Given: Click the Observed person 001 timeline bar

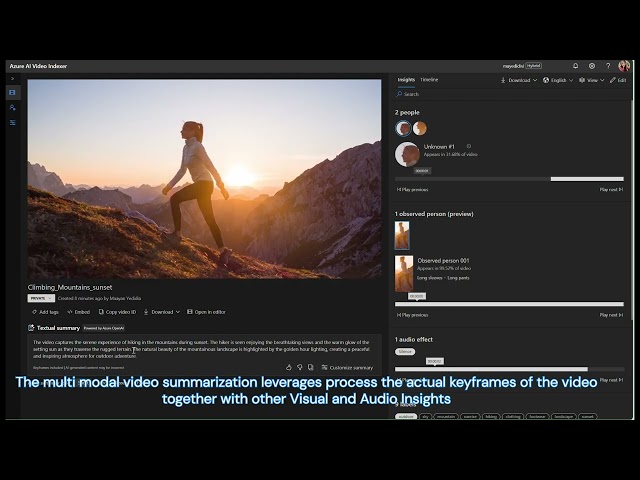Looking at the screenshot, I should tap(509, 304).
